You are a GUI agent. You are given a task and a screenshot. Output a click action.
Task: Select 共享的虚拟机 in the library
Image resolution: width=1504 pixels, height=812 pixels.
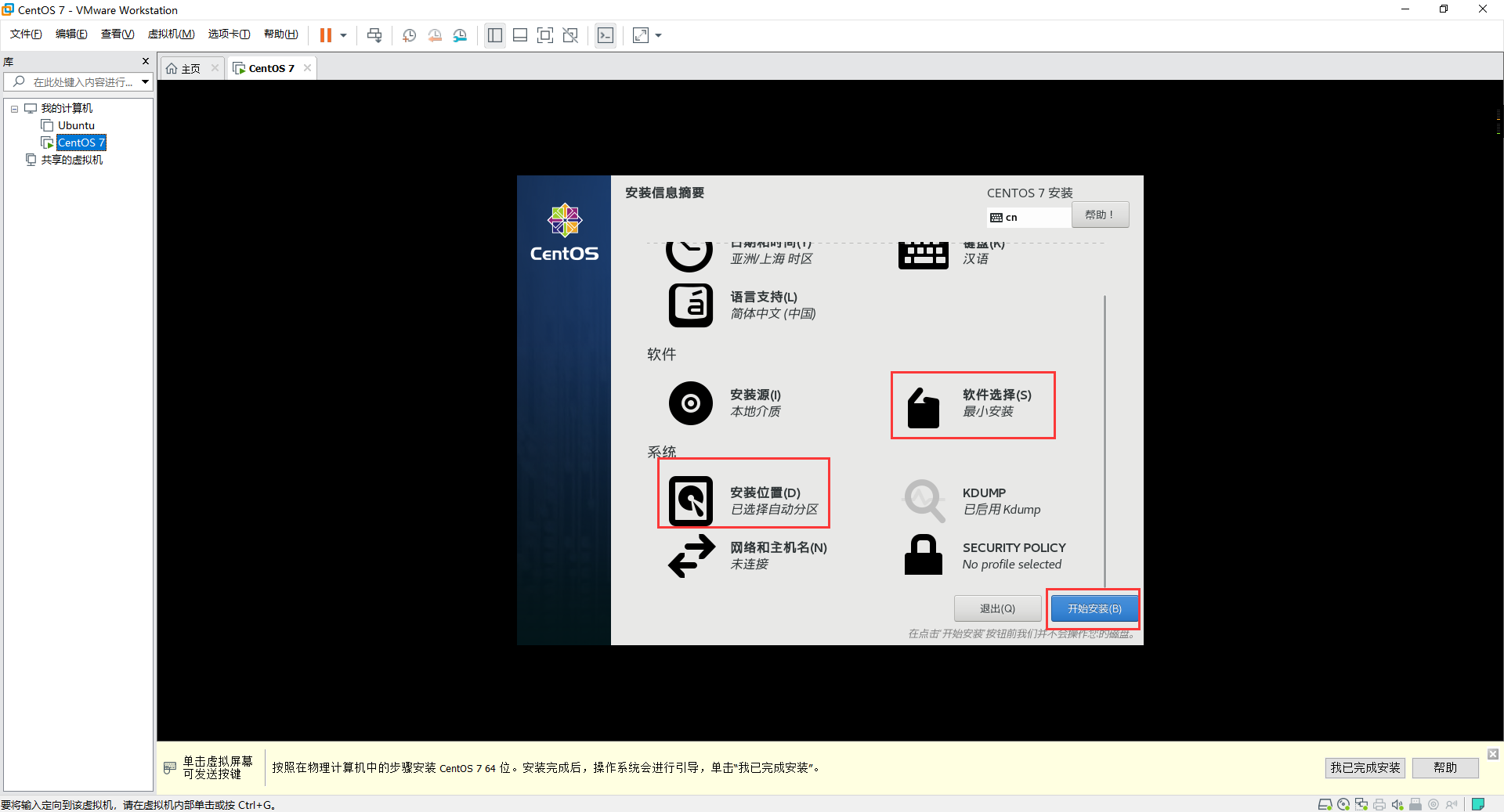click(x=72, y=160)
